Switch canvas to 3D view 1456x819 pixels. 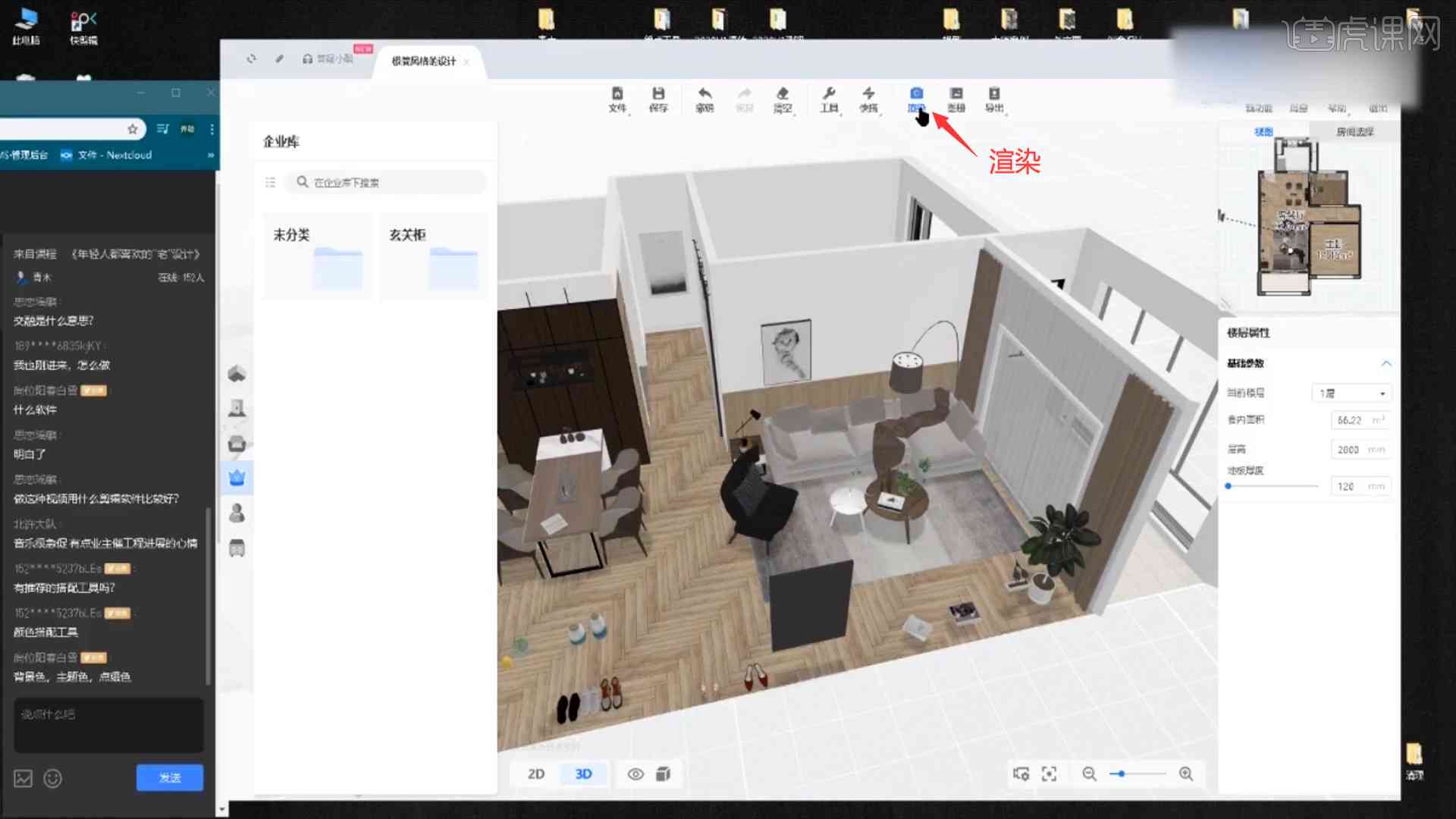click(x=583, y=773)
